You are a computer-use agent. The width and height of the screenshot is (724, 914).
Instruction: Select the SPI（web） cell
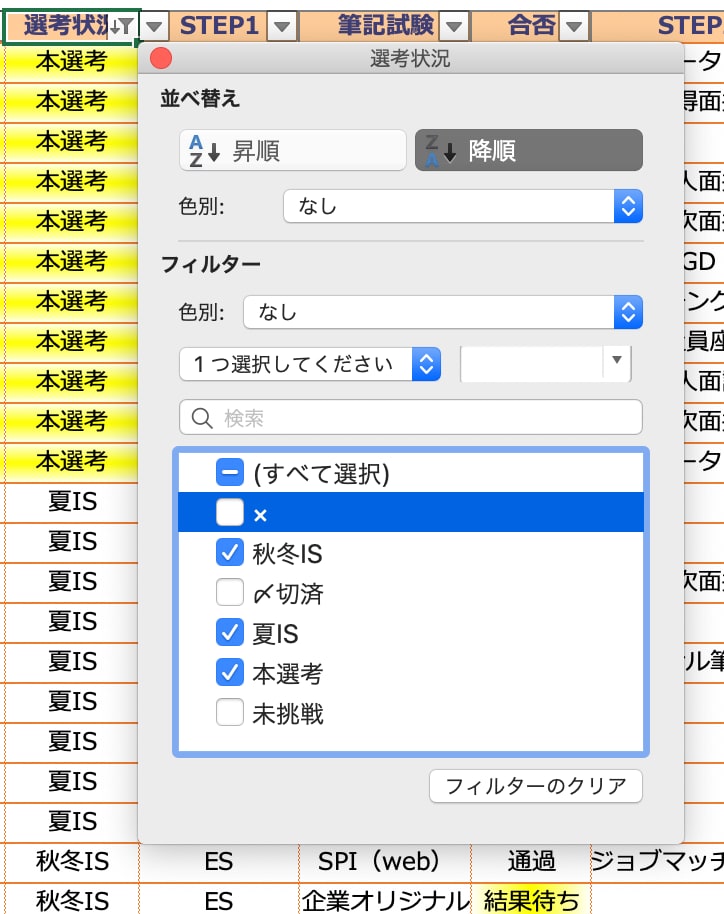385,862
